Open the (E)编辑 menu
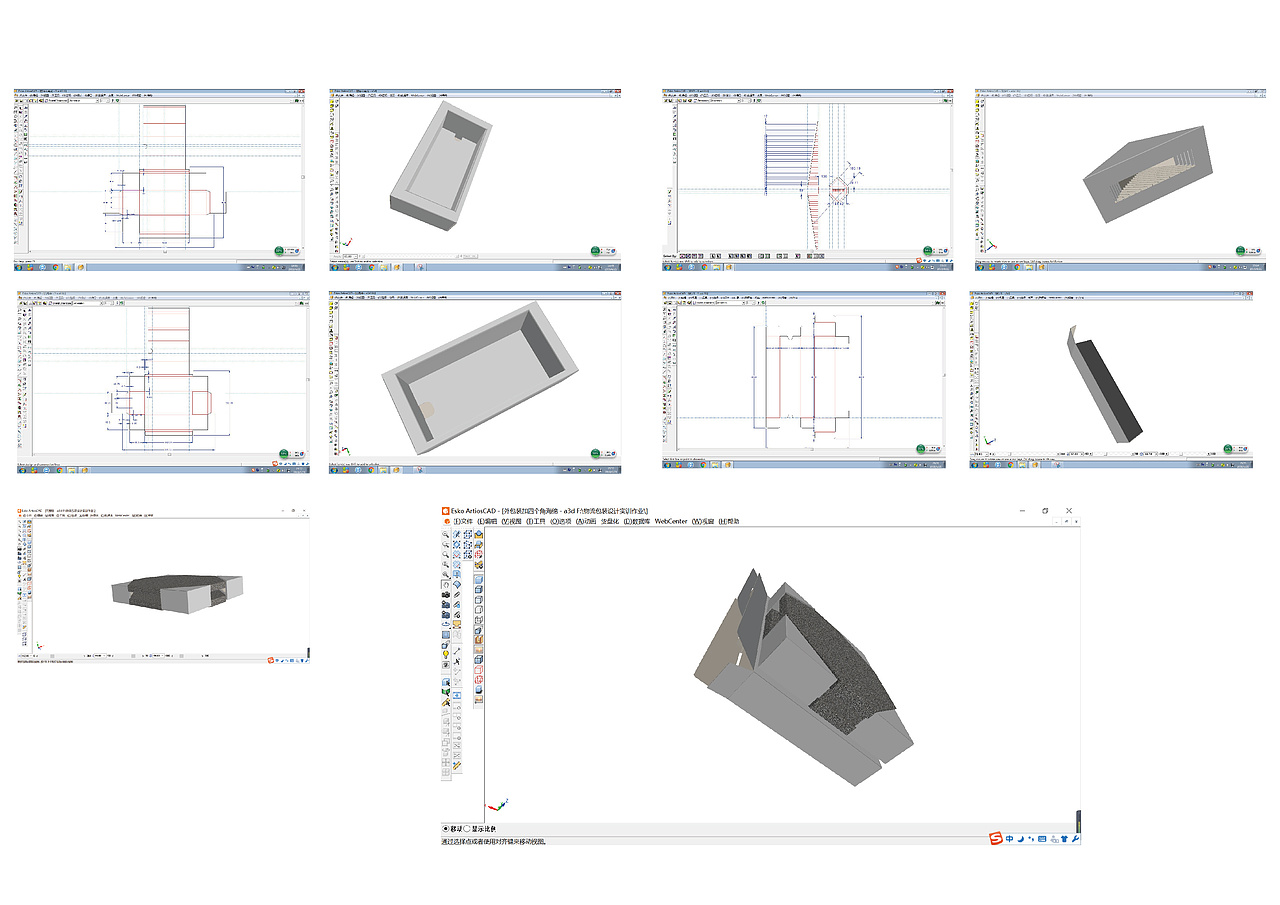The height and width of the screenshot is (905, 1280). (x=487, y=521)
